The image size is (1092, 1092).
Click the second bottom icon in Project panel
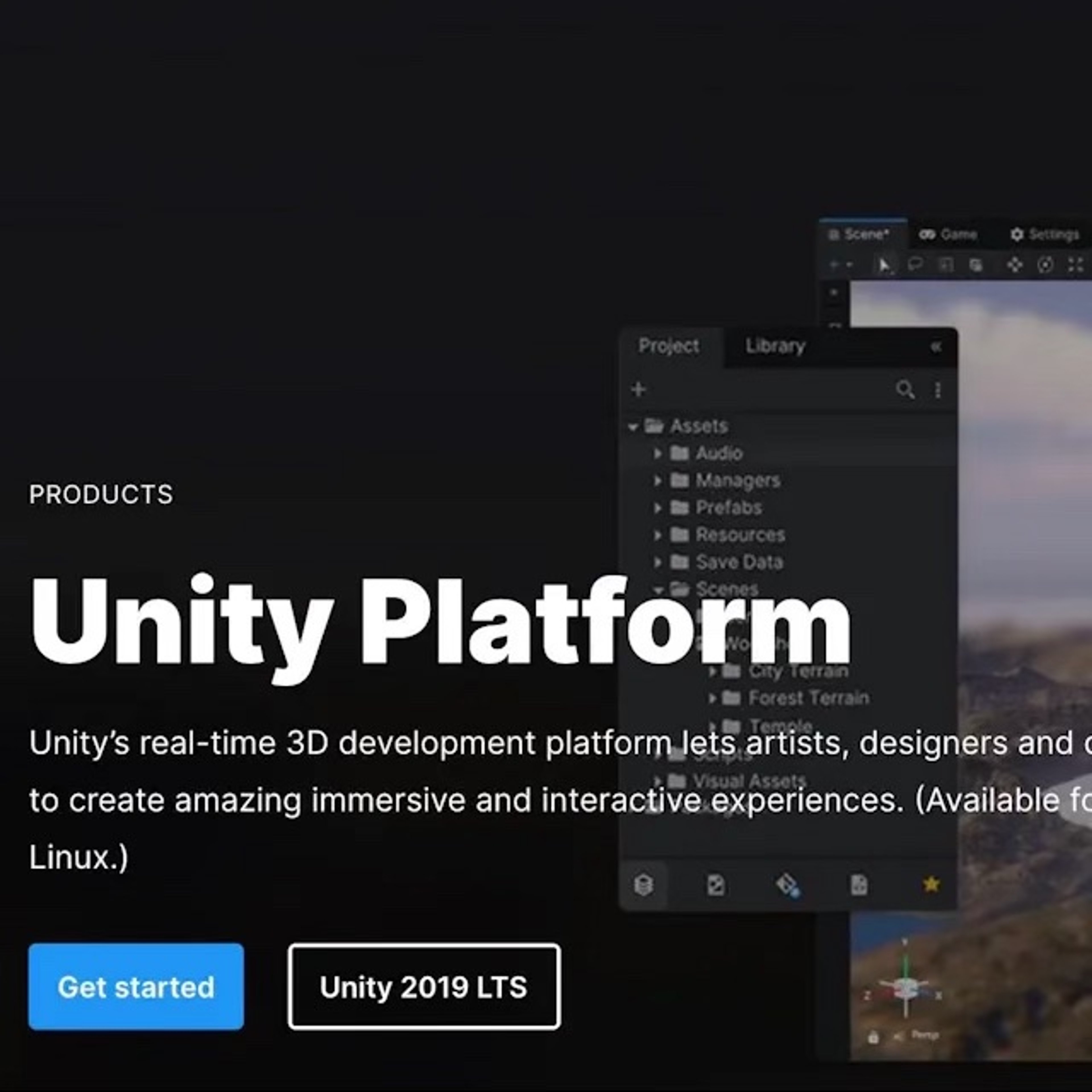tap(715, 885)
